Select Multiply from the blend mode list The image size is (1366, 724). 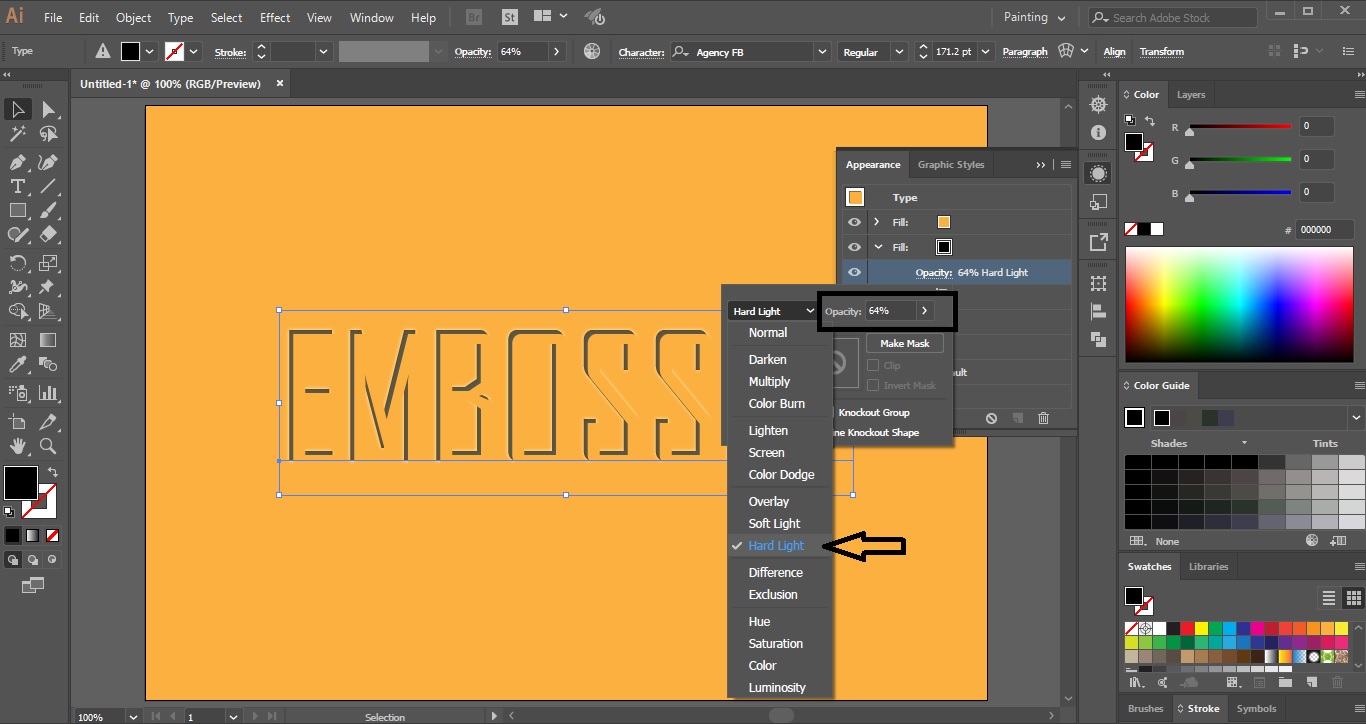(x=768, y=381)
